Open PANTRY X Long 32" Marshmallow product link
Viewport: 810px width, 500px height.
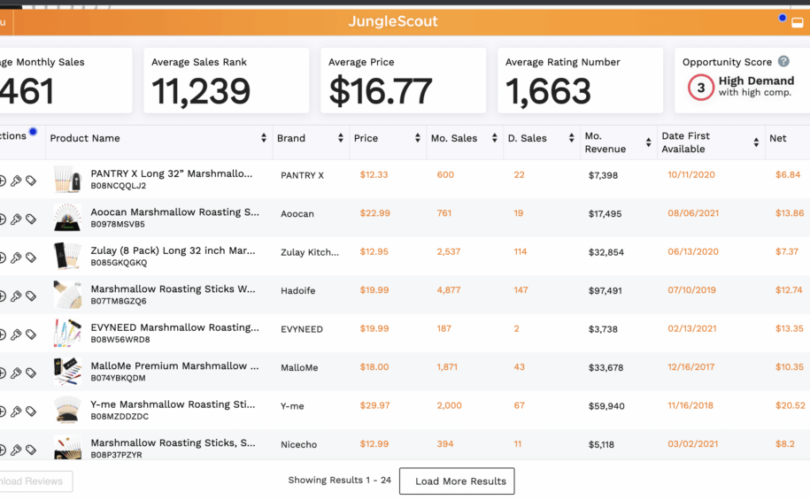(x=172, y=174)
